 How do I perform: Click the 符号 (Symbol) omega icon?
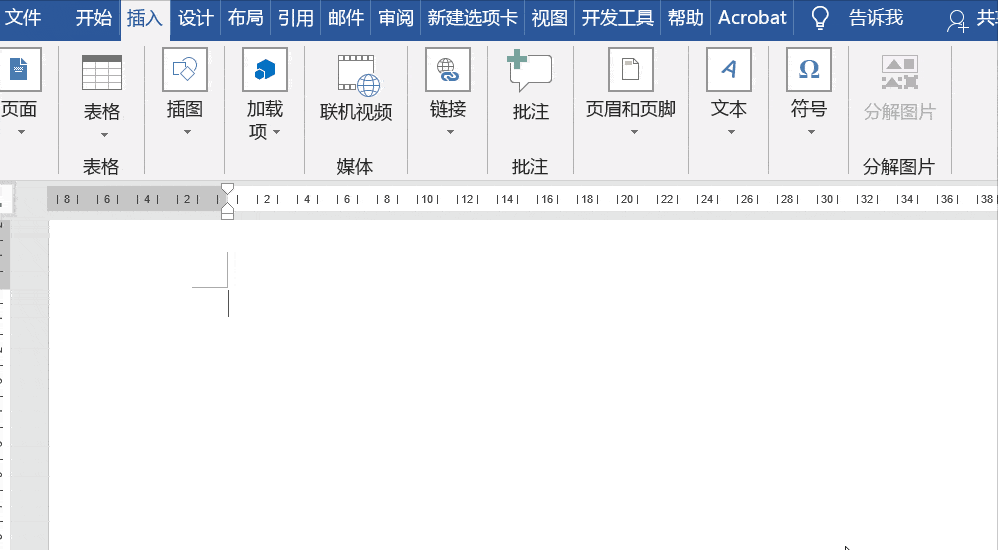pyautogui.click(x=809, y=69)
